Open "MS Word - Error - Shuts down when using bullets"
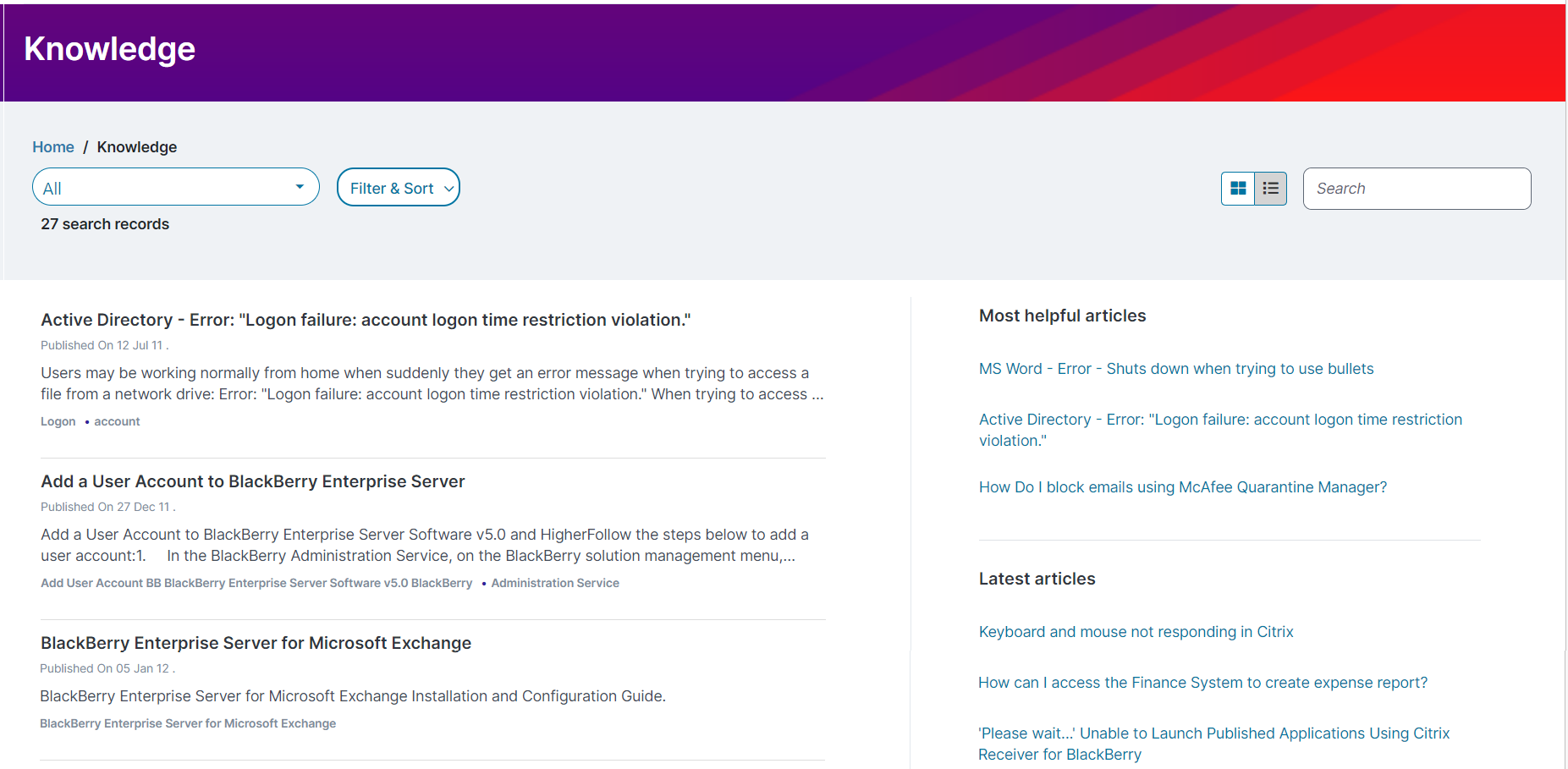The image size is (1568, 769). coord(1175,368)
